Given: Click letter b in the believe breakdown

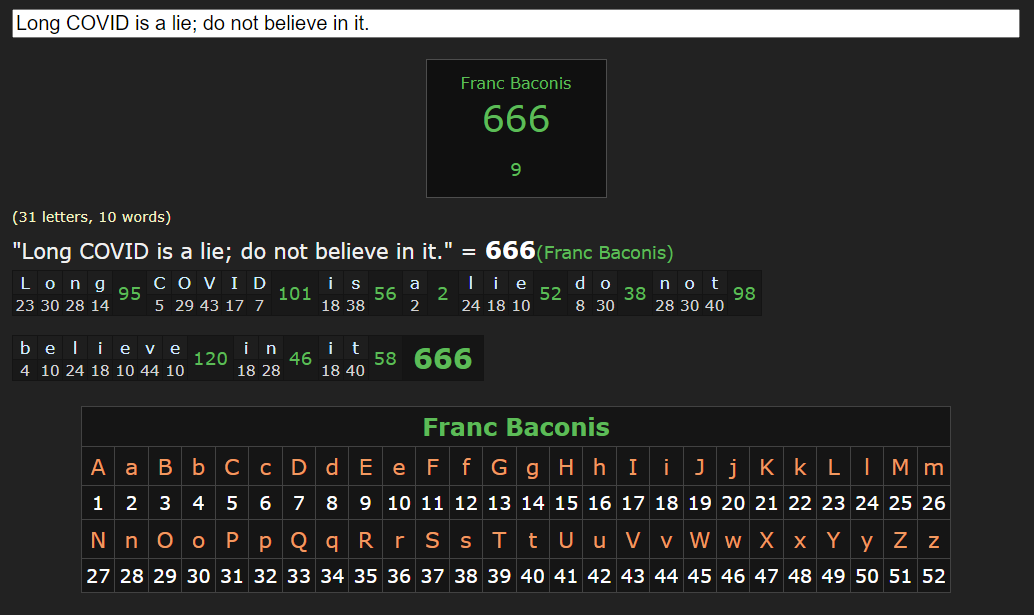Looking at the screenshot, I should pos(25,348).
